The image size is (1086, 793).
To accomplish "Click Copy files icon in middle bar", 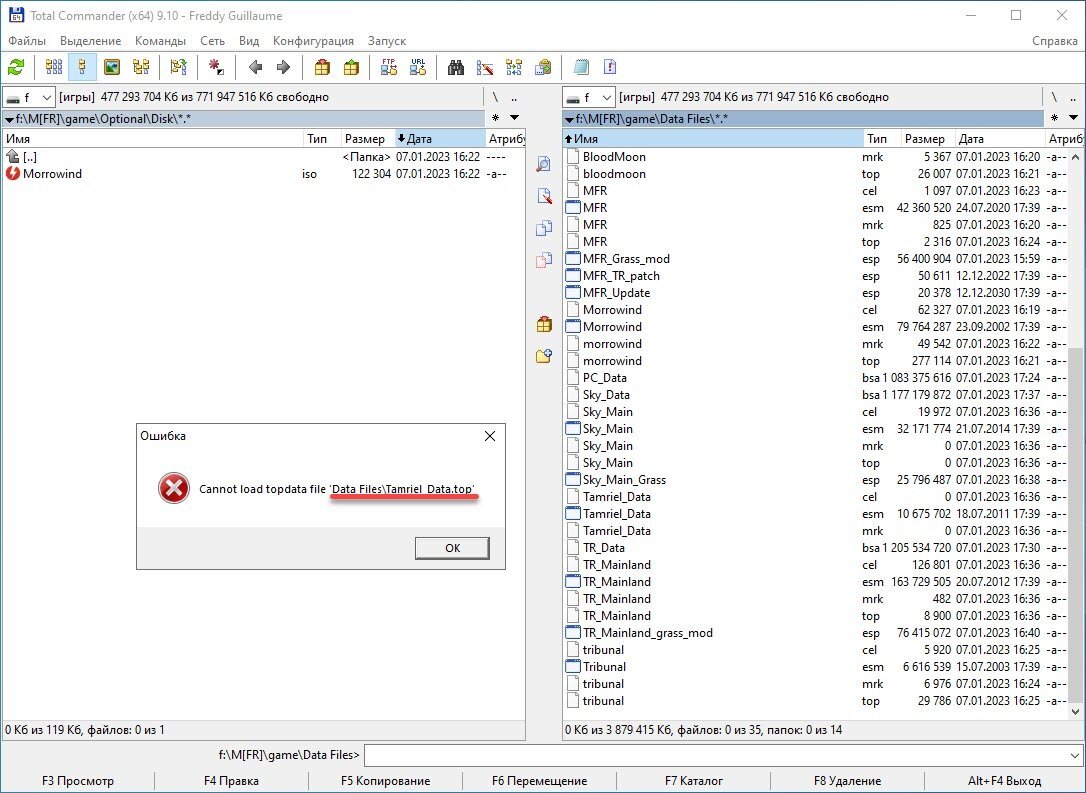I will [544, 228].
